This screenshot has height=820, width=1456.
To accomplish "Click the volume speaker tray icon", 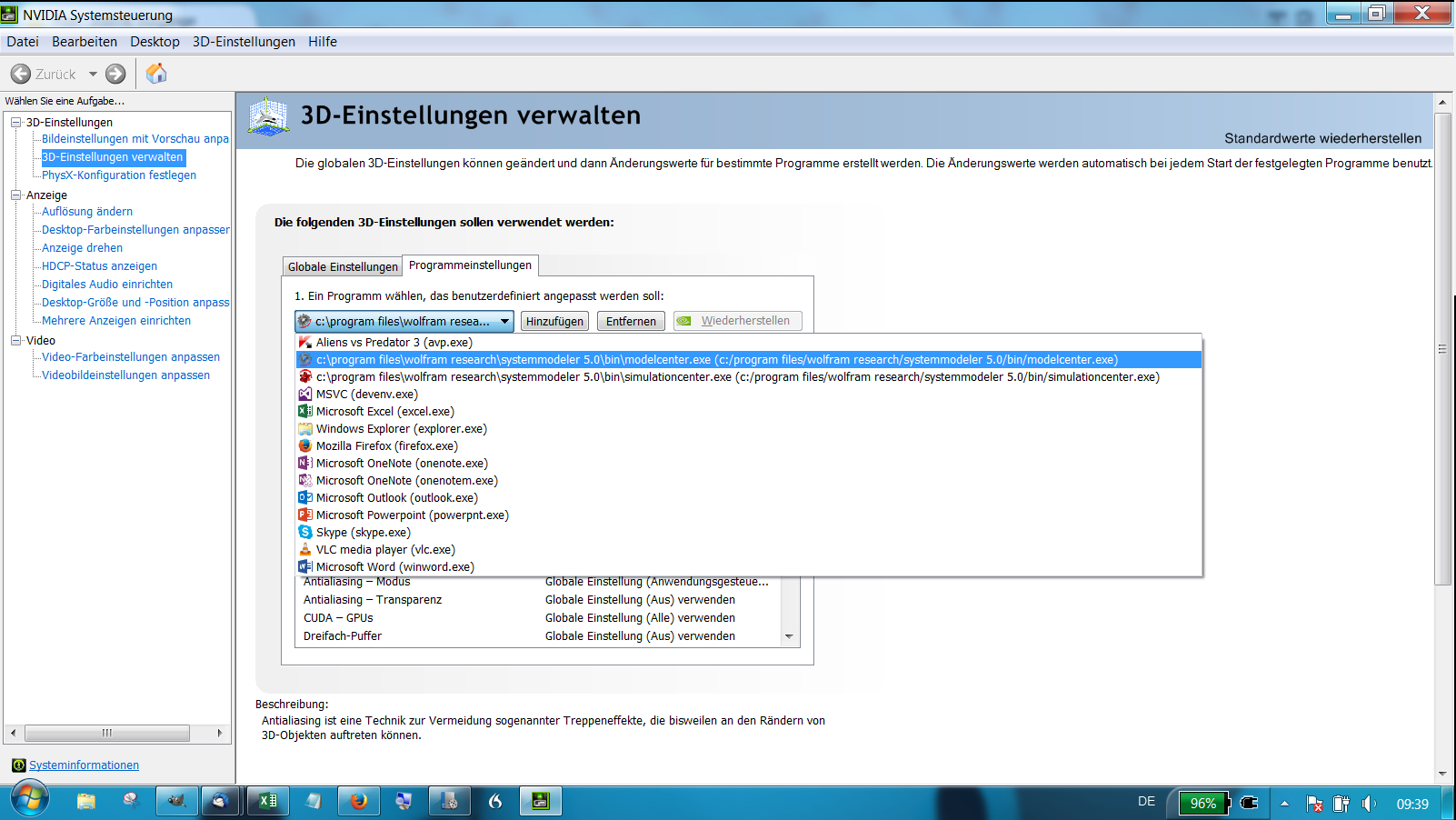I will pos(1369,804).
